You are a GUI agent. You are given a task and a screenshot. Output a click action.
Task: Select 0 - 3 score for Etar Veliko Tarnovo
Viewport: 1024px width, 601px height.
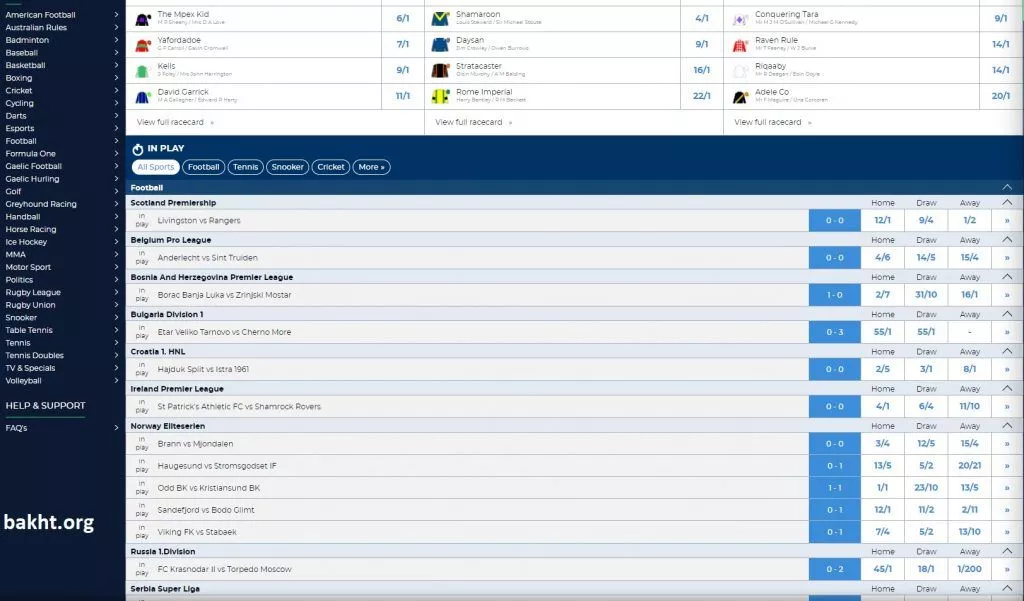(834, 332)
